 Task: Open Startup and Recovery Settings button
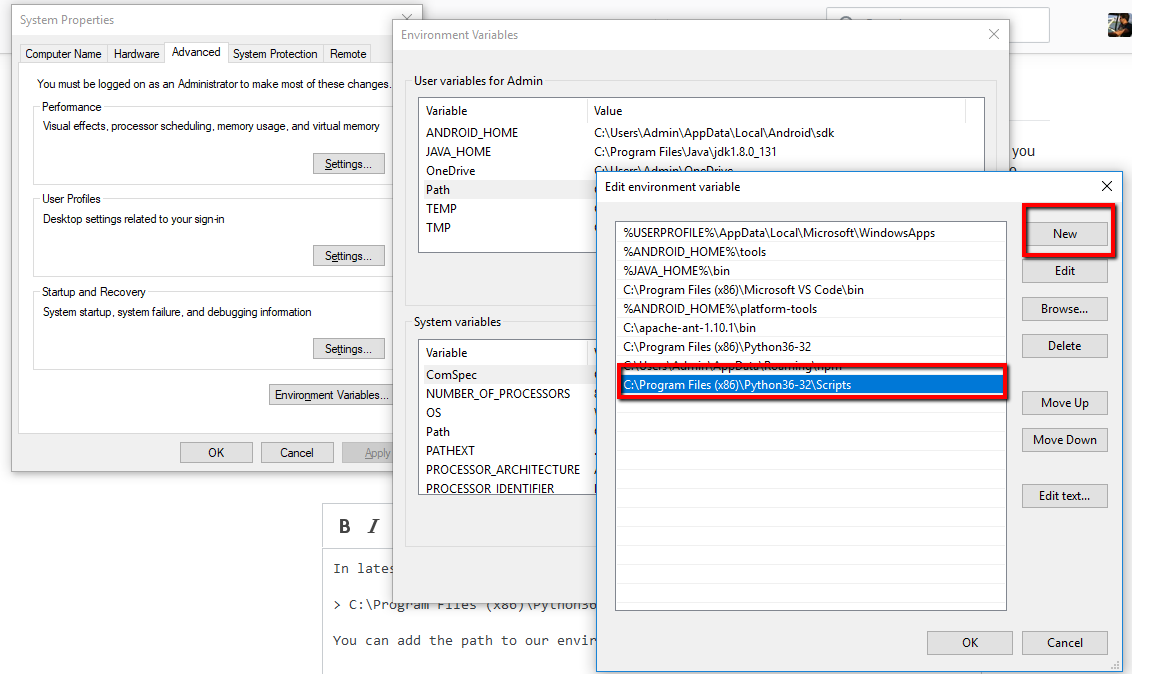(348, 348)
